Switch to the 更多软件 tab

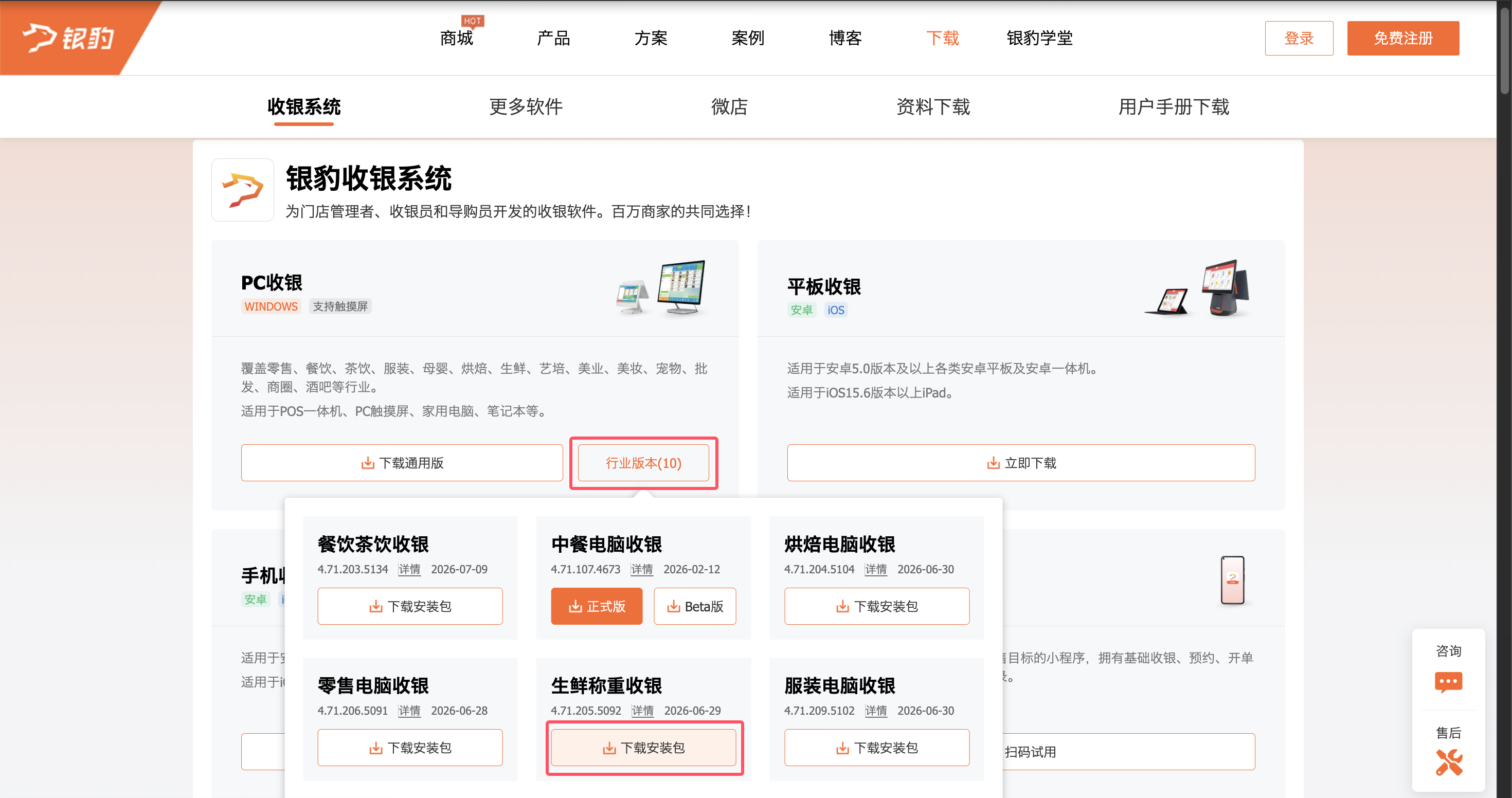click(525, 107)
